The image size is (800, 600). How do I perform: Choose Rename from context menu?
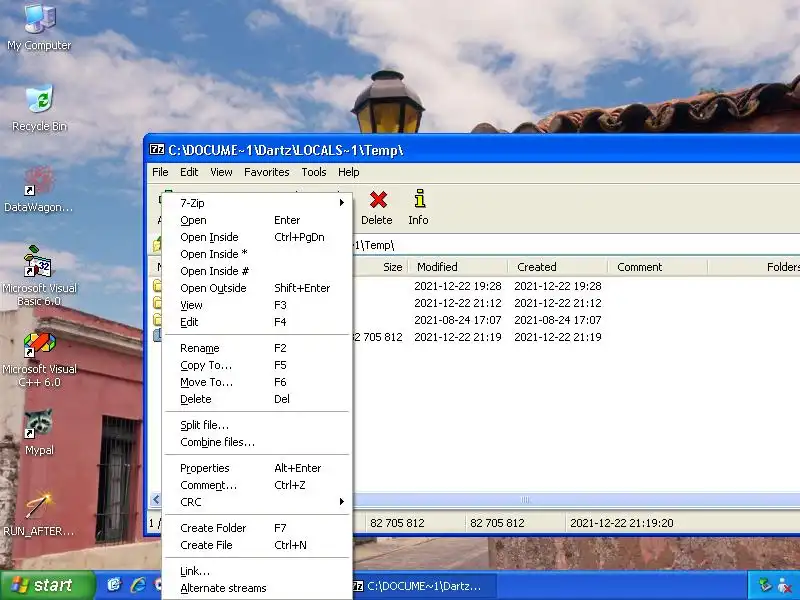click(x=257, y=348)
